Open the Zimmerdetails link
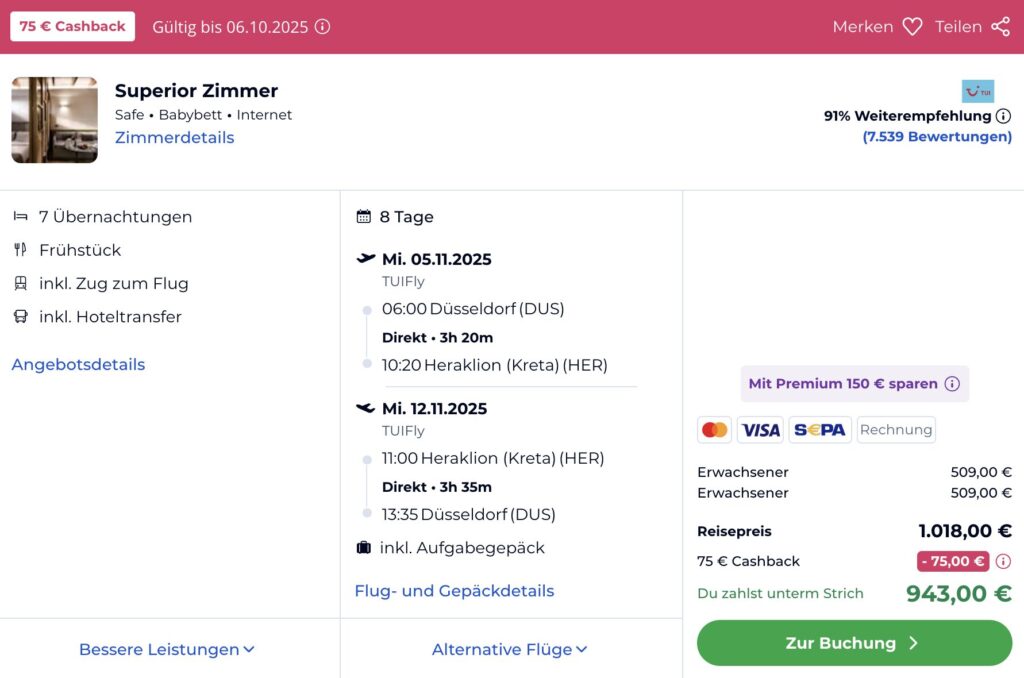Viewport: 1024px width, 678px height. click(174, 138)
